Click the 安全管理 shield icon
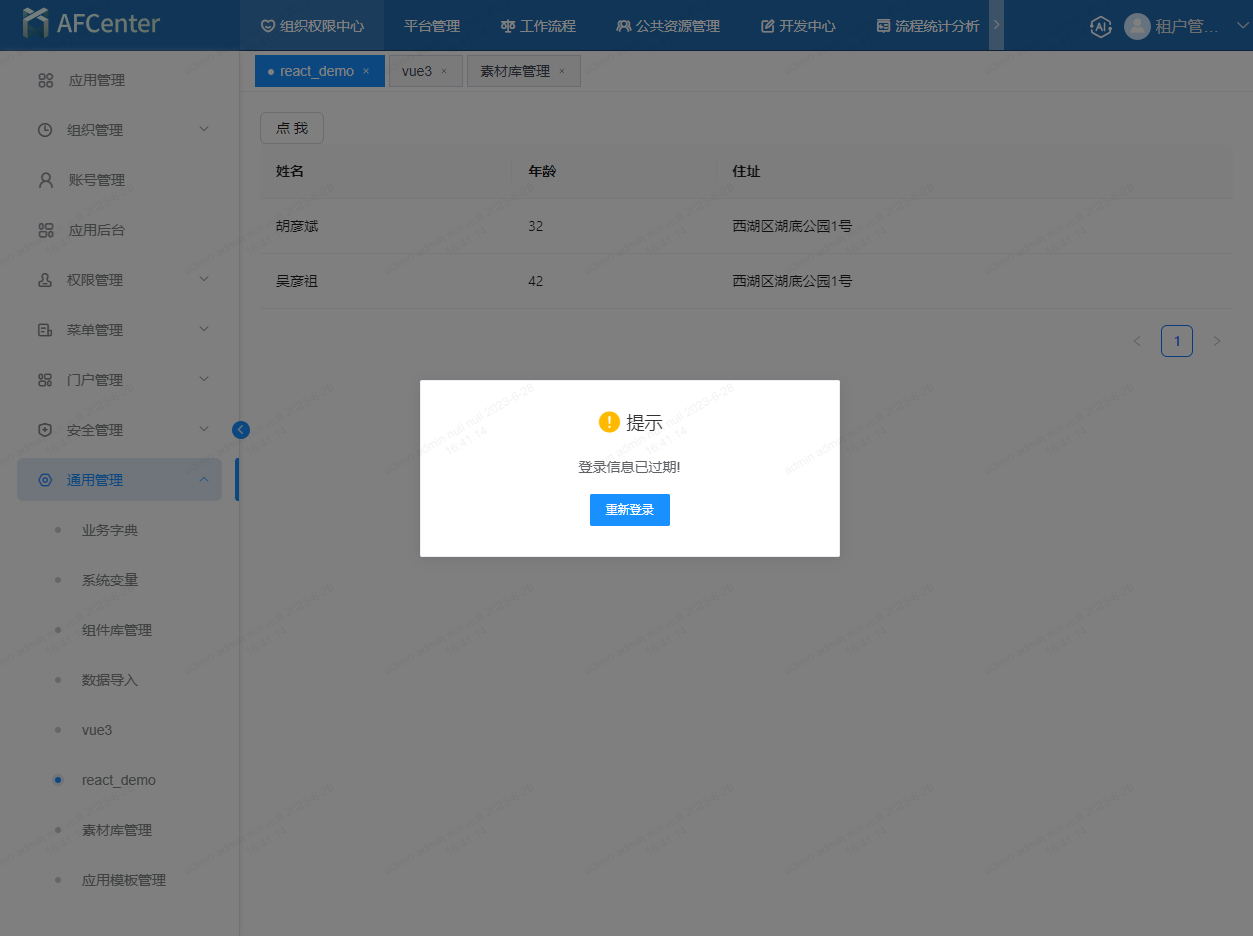 pos(45,430)
